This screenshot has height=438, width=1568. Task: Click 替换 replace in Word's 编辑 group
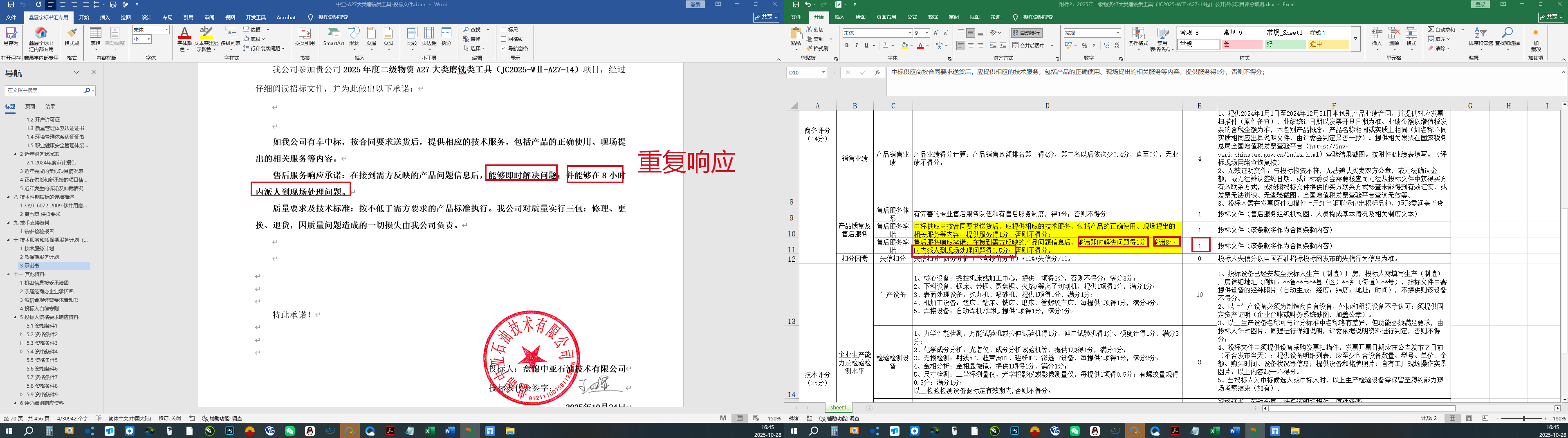pyautogui.click(x=472, y=39)
